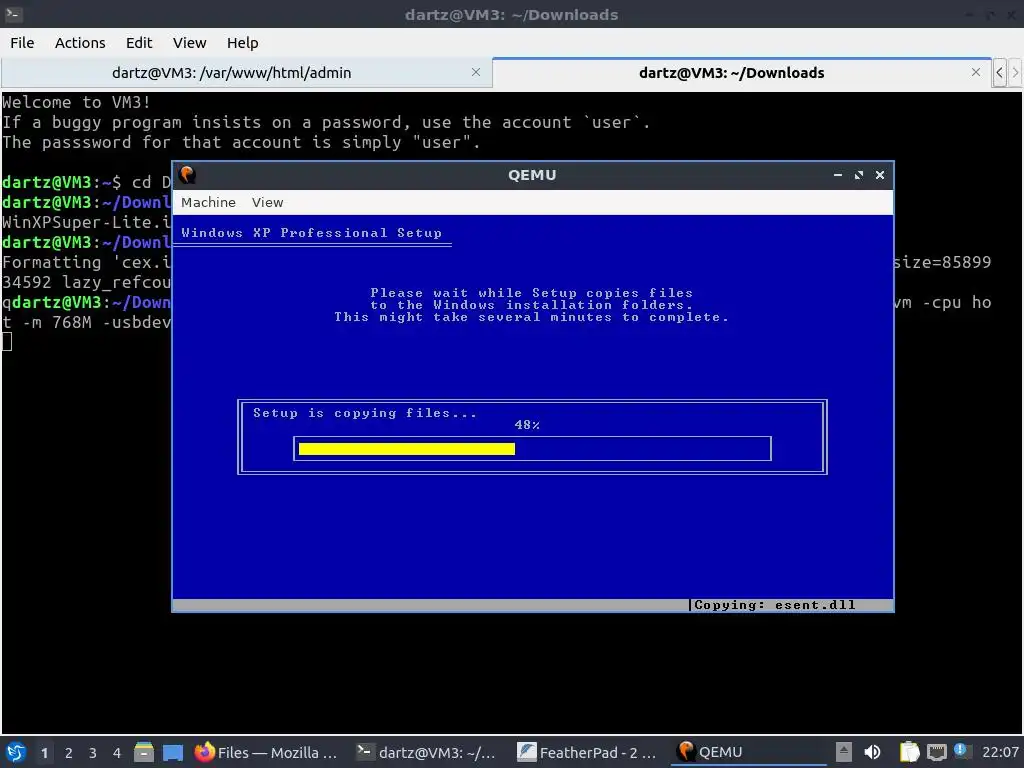Click the 'Welcome to VM3!' terminal line

pos(76,103)
